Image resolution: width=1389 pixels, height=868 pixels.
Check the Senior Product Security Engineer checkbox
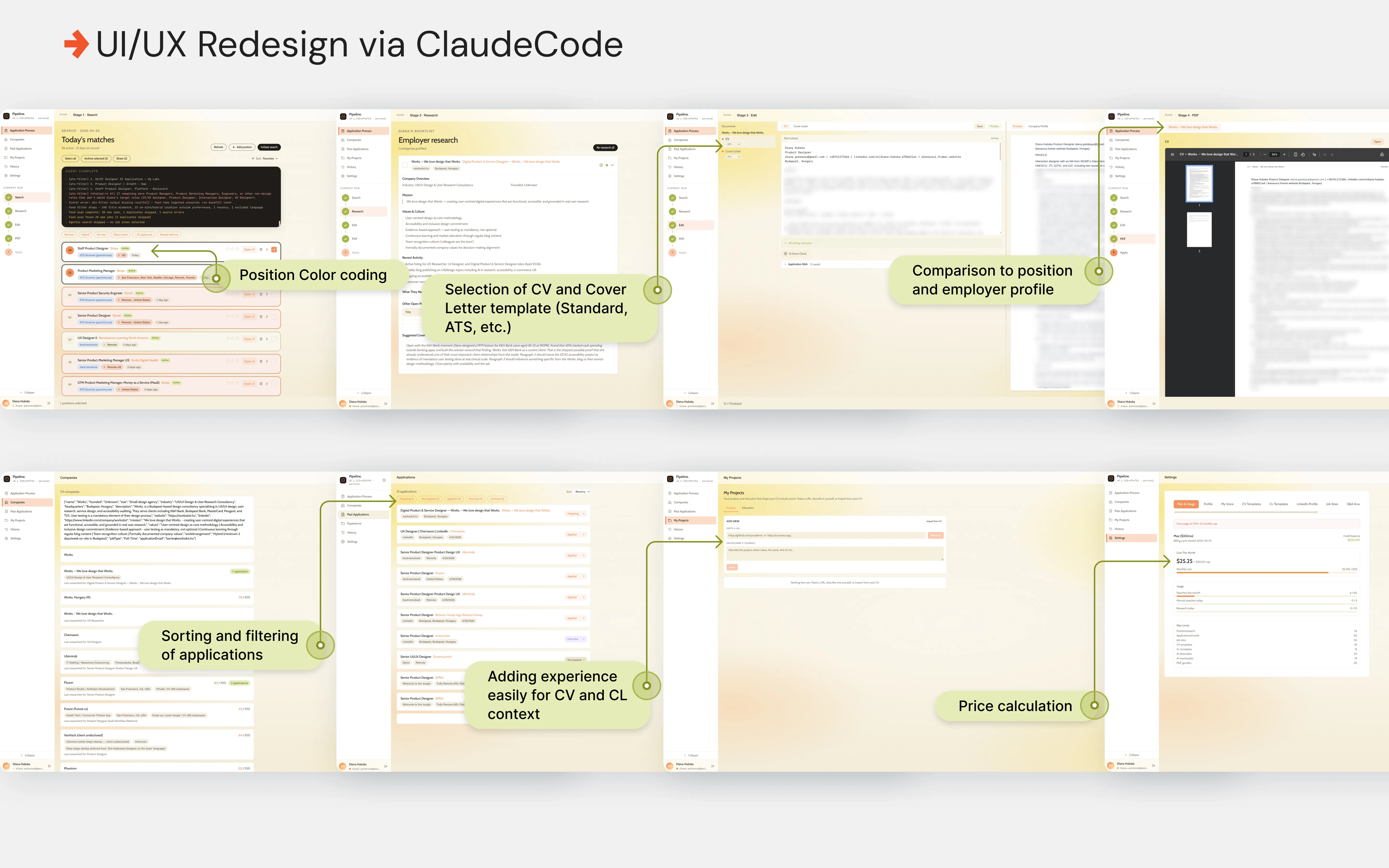[x=274, y=294]
